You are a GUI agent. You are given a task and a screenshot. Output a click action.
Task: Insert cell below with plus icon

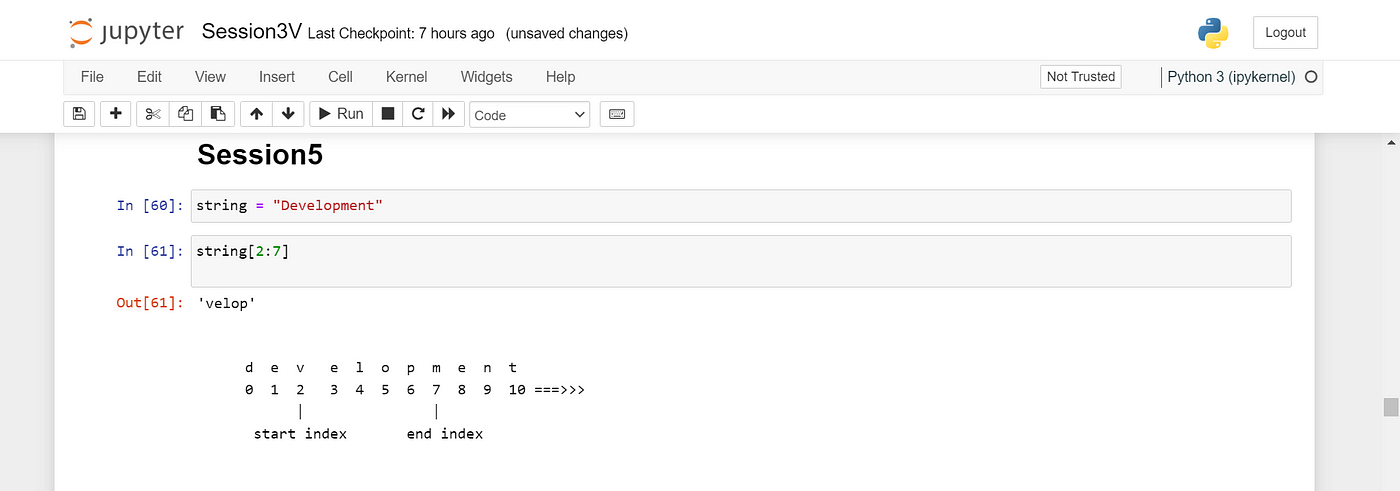pos(115,114)
